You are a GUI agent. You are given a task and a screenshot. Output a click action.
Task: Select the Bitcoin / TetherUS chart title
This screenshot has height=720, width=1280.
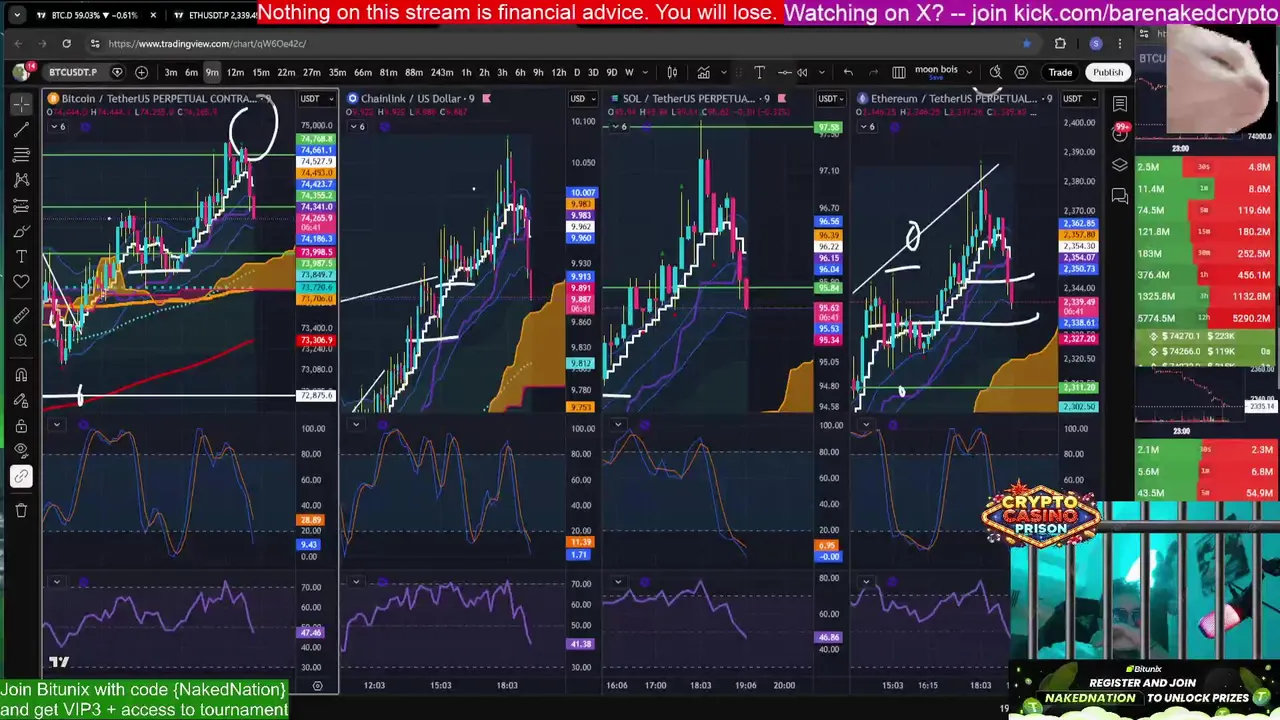point(158,98)
